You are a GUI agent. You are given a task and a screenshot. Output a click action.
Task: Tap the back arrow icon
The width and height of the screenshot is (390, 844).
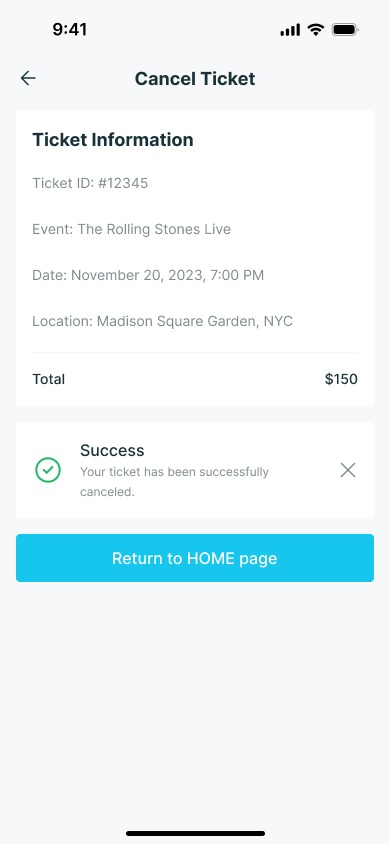[x=28, y=79]
